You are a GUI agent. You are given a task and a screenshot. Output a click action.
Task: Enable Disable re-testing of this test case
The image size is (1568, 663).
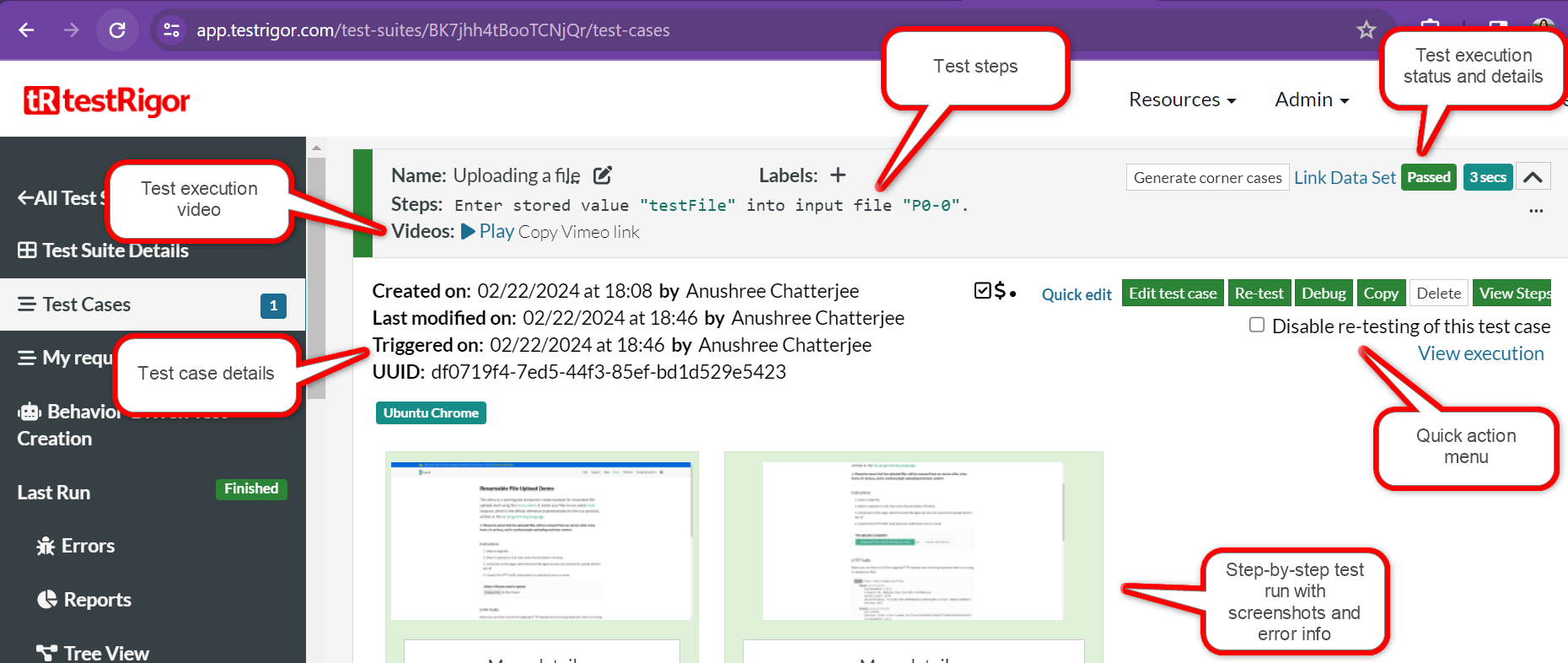tap(1256, 326)
